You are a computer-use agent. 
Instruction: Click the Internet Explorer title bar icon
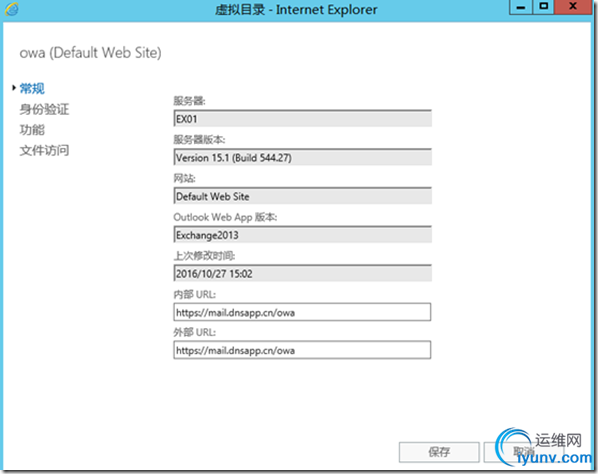tap(12, 9)
